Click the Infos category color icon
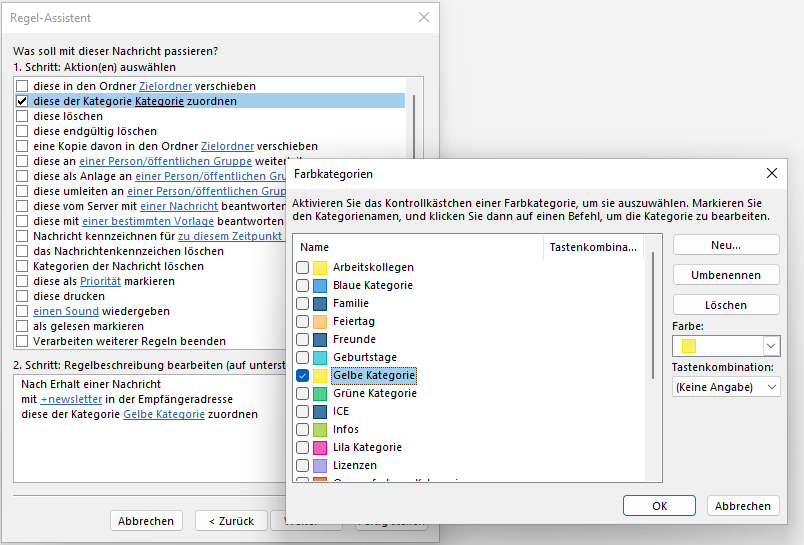The height and width of the screenshot is (545, 804). pos(320,430)
